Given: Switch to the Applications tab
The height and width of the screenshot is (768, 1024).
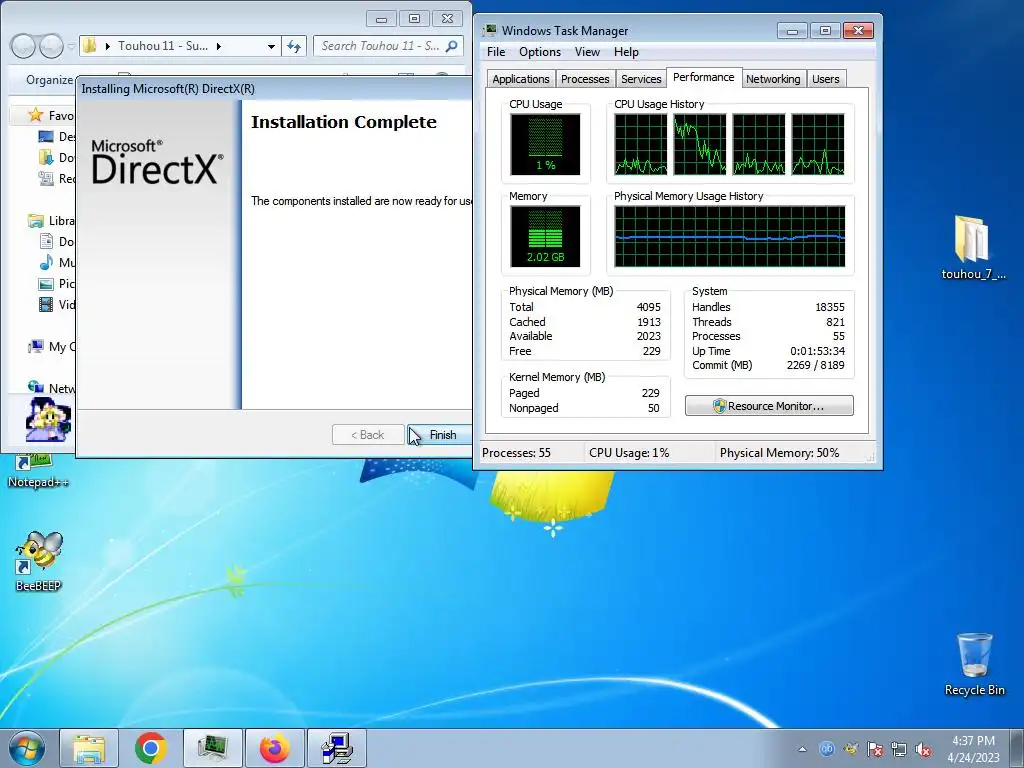Looking at the screenshot, I should [x=520, y=79].
